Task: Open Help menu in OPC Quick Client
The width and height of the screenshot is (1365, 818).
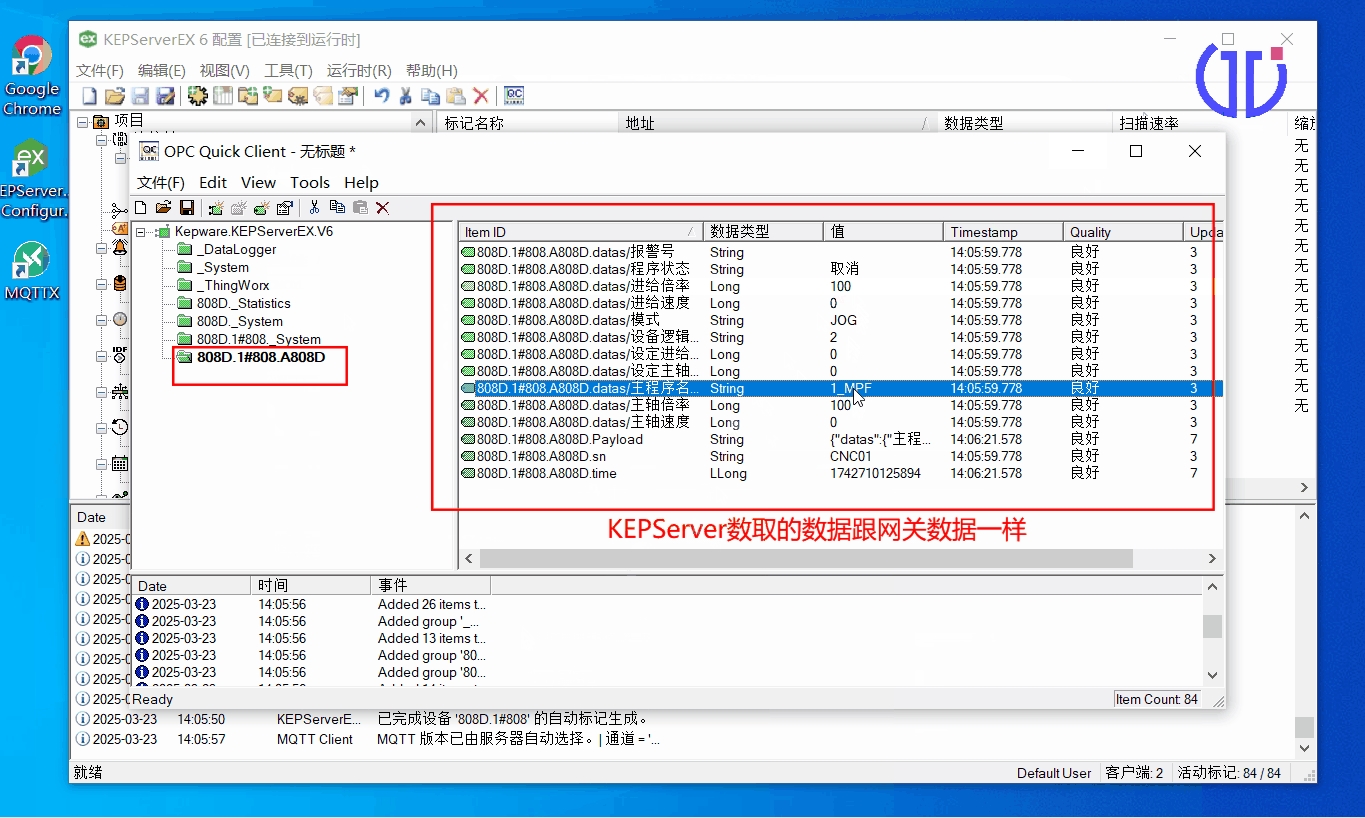Action: 361,183
